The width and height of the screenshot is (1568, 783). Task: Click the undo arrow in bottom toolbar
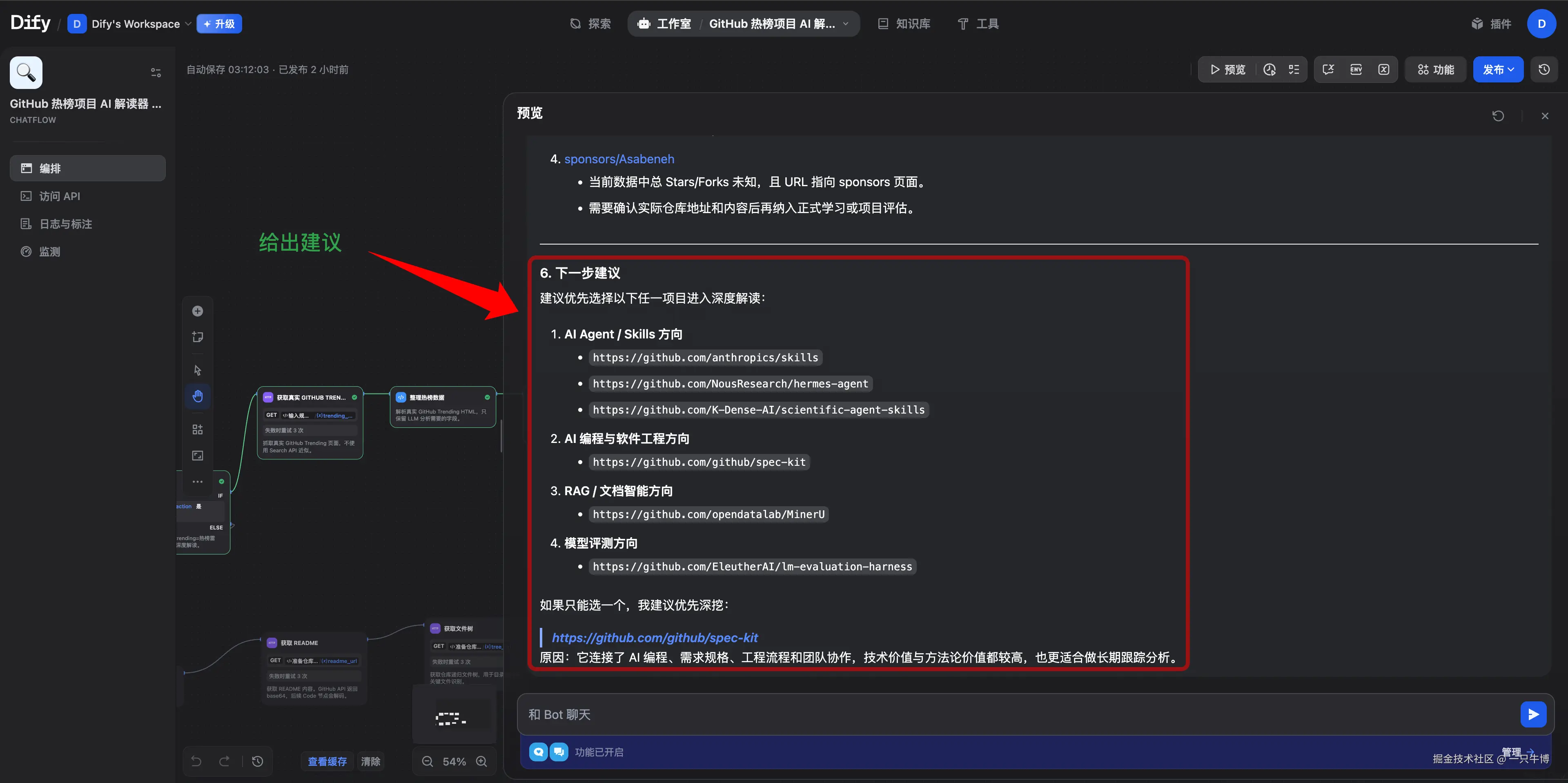point(196,761)
